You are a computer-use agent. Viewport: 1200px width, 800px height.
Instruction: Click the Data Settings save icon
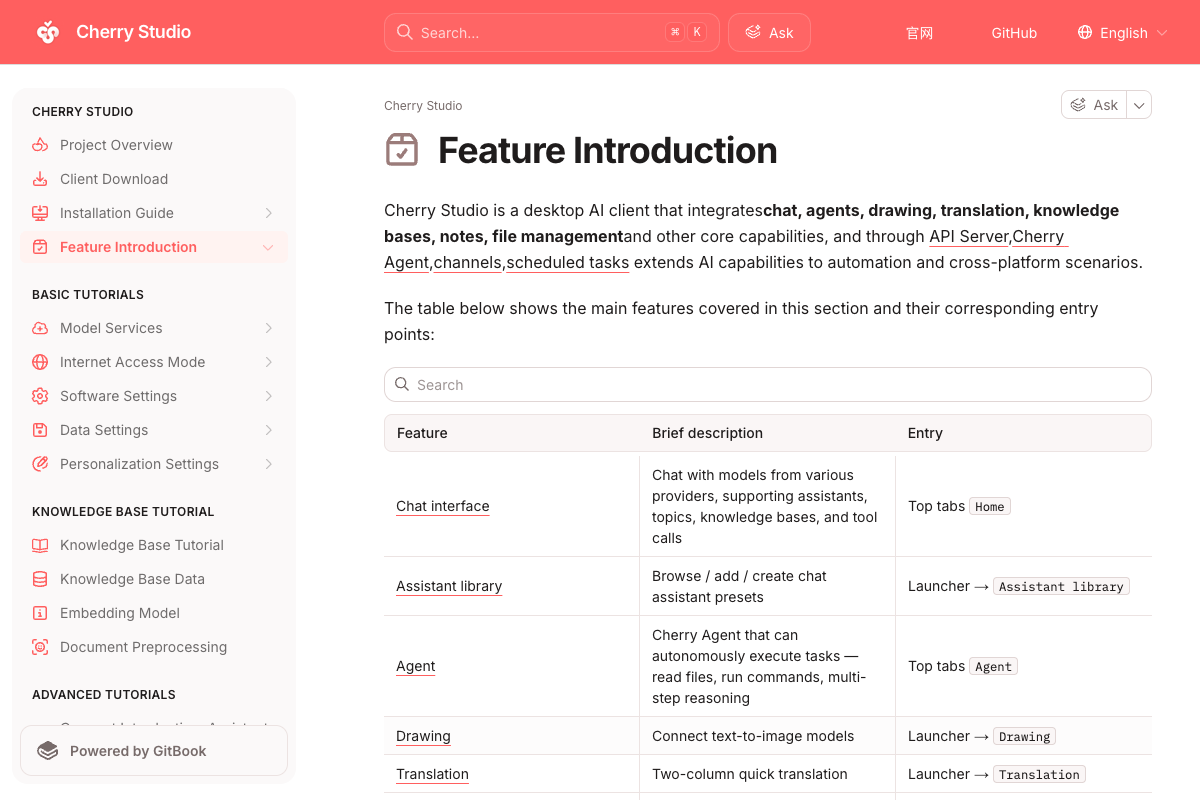point(40,430)
